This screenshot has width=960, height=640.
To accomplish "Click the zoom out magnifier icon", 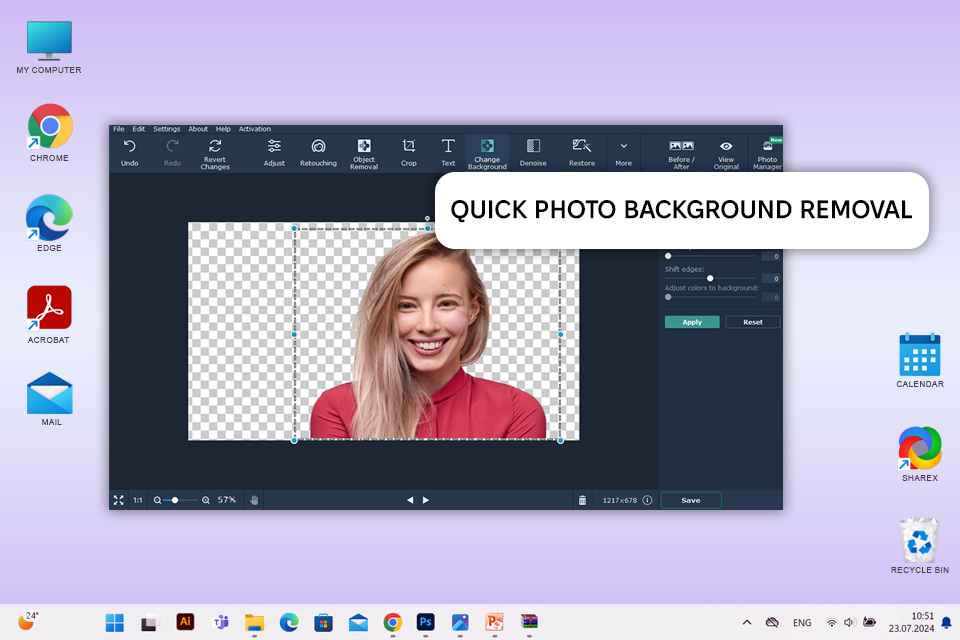I will (157, 500).
